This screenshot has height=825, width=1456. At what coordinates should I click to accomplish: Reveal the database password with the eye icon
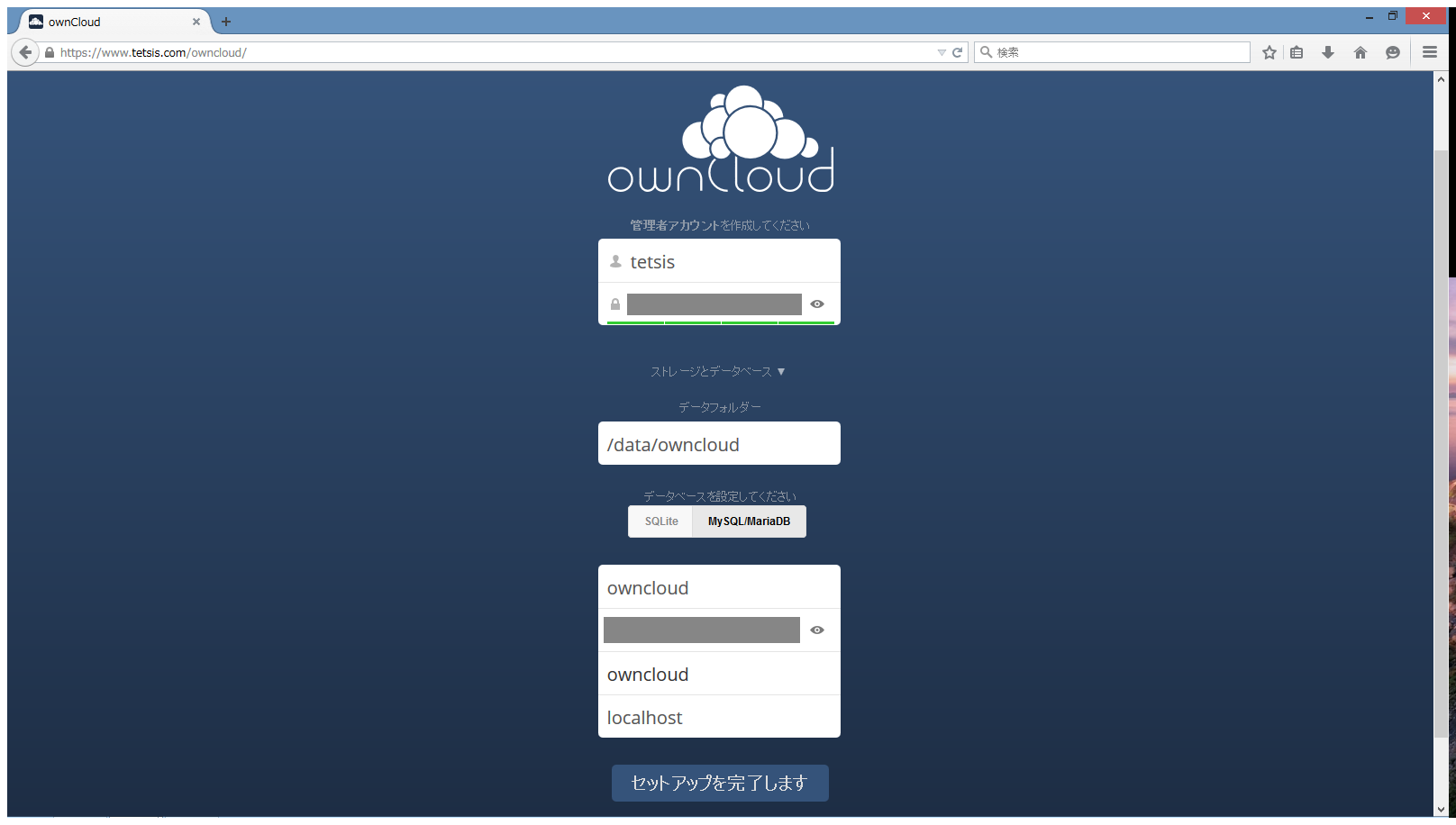817,630
